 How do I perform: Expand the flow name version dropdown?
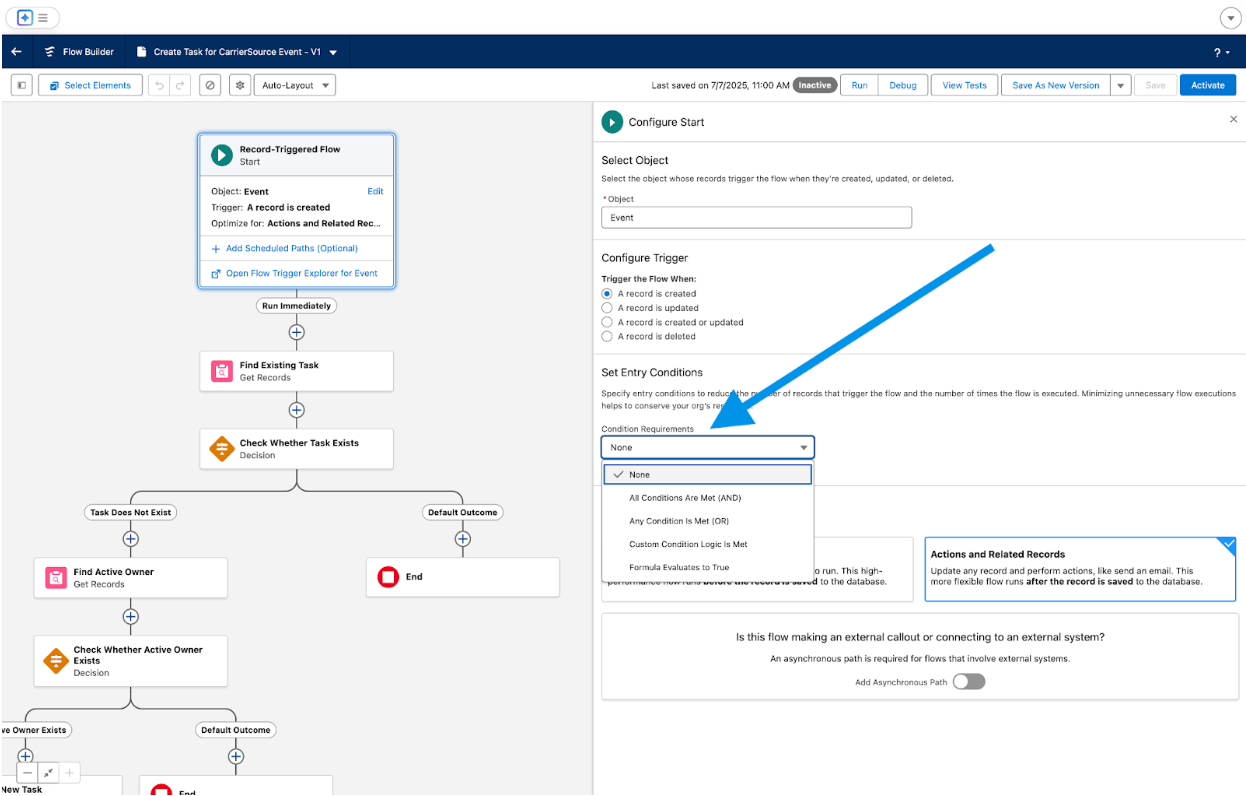(x=333, y=52)
